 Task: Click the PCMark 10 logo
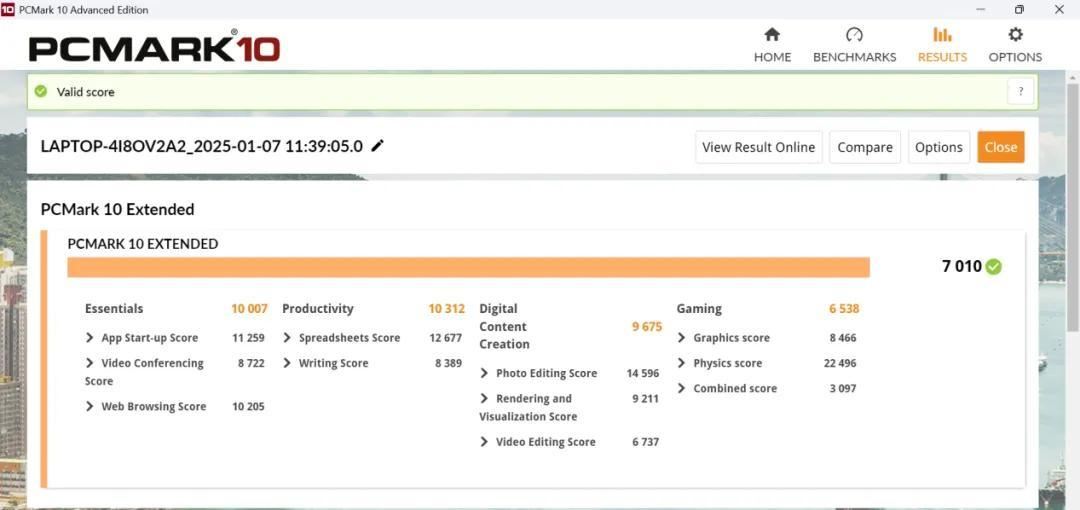(x=154, y=48)
